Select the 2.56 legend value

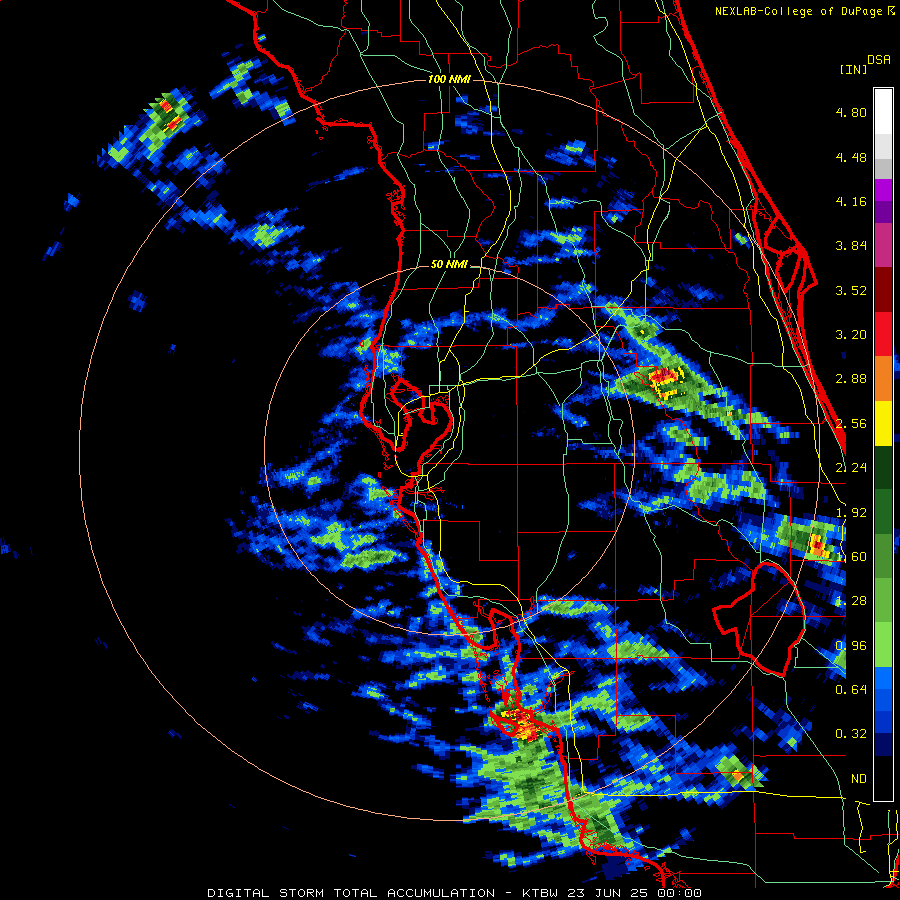coord(851,424)
